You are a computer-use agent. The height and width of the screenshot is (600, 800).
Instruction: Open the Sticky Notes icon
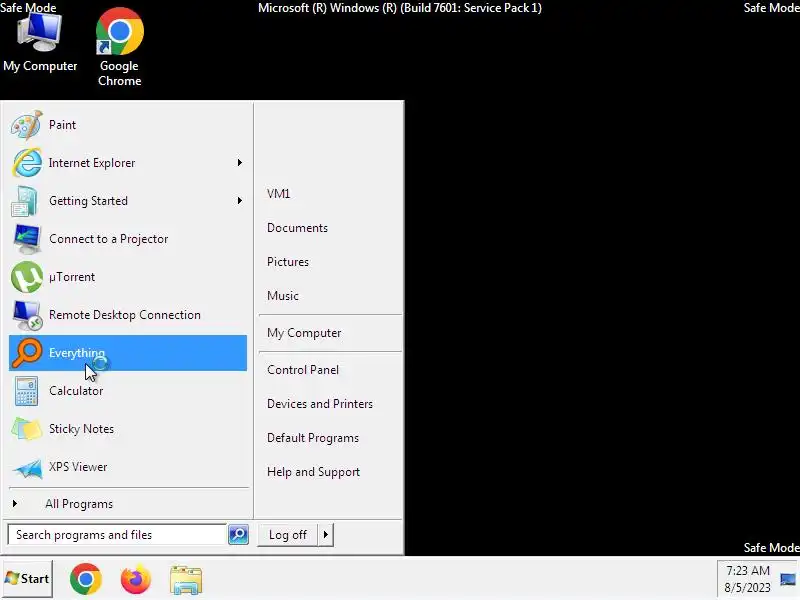[27, 429]
